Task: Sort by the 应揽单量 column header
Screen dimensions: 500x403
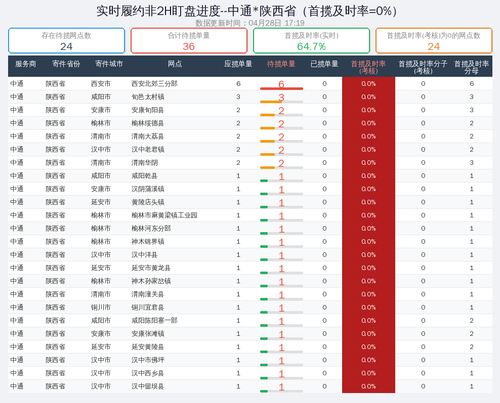Action: [x=238, y=64]
